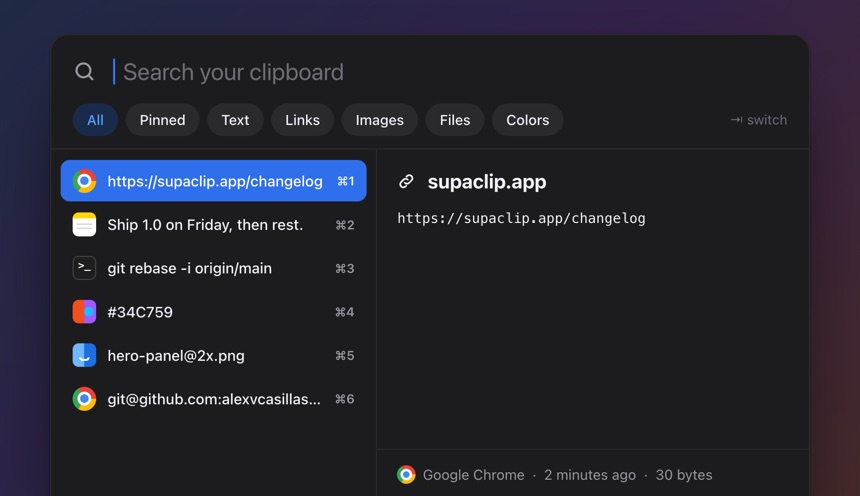
Task: Click the Finder icon beside hero-panel@2x.png
Action: coord(84,356)
